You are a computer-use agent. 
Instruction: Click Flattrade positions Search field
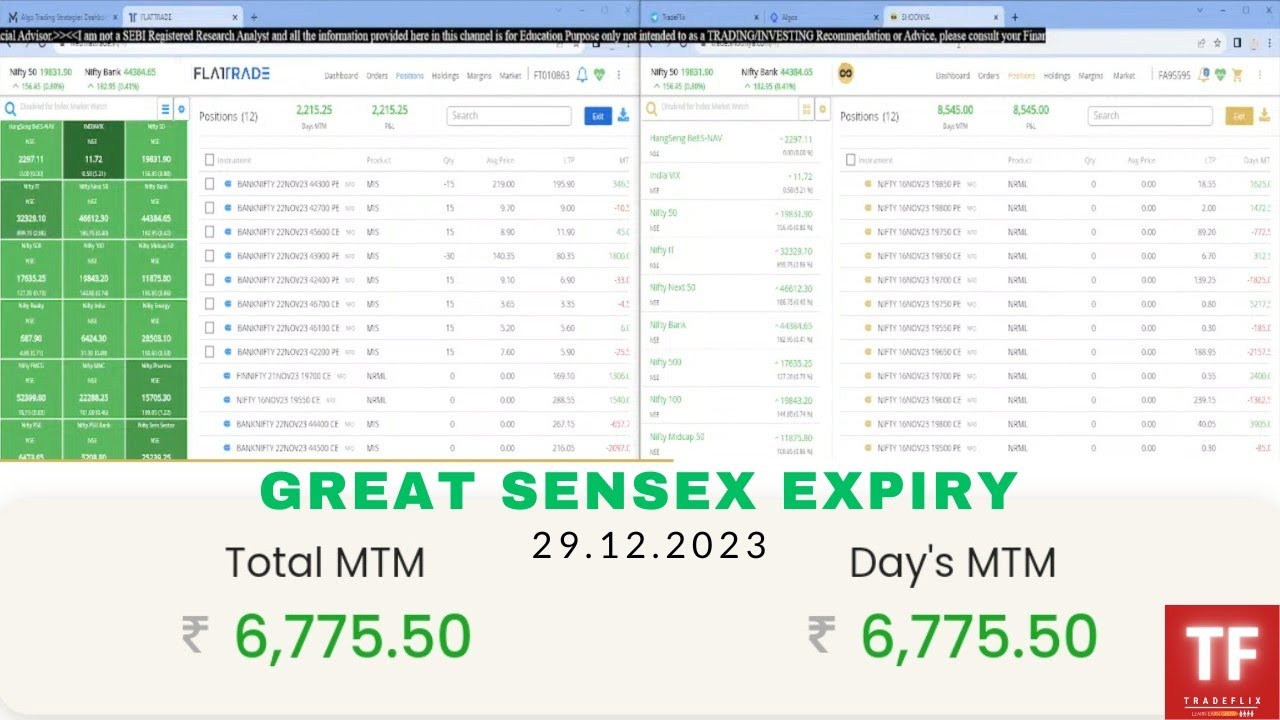click(x=509, y=116)
